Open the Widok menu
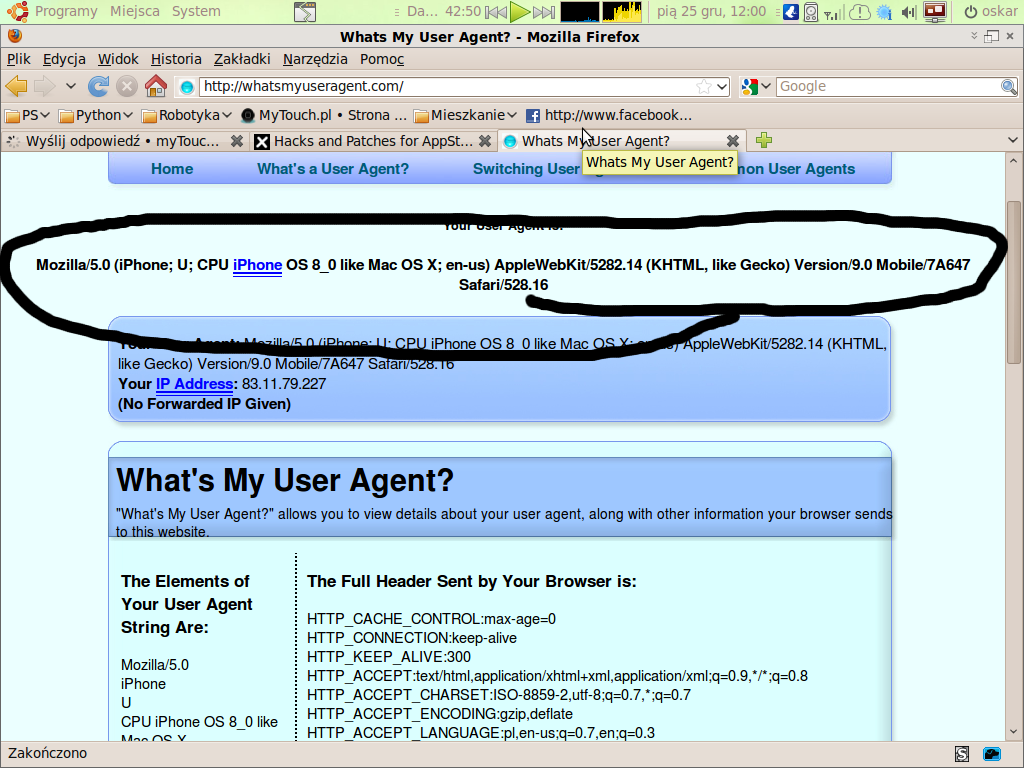 click(118, 59)
